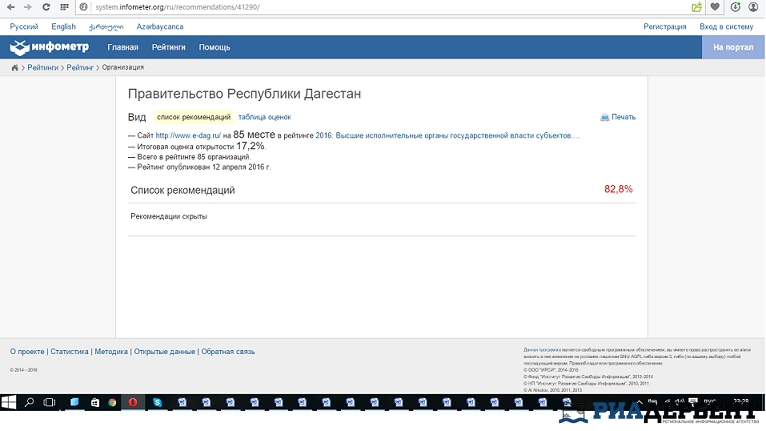This screenshot has width=766, height=431.
Task: Open the Вход в систему link
Action: pos(726,27)
